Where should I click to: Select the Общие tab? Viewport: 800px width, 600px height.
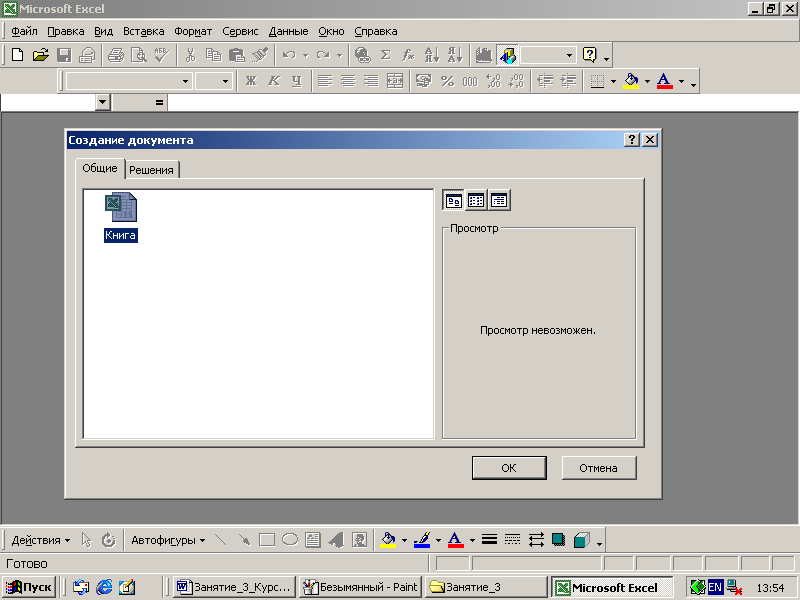pos(100,168)
